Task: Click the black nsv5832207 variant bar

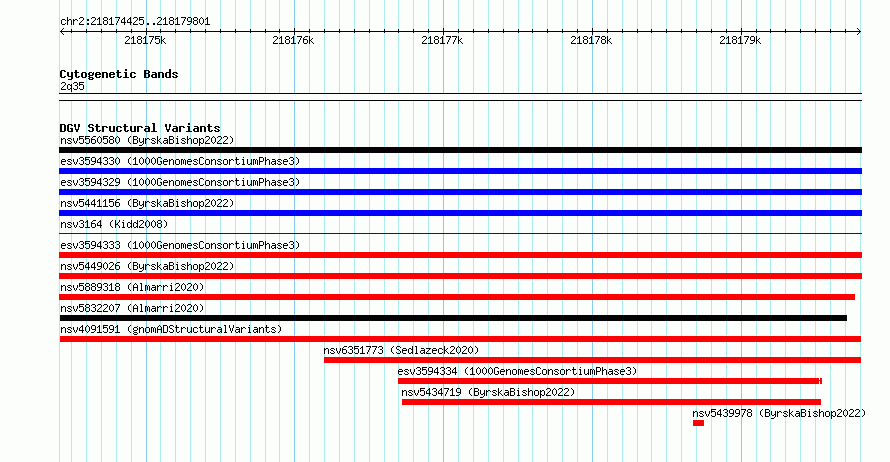Action: pos(453,318)
